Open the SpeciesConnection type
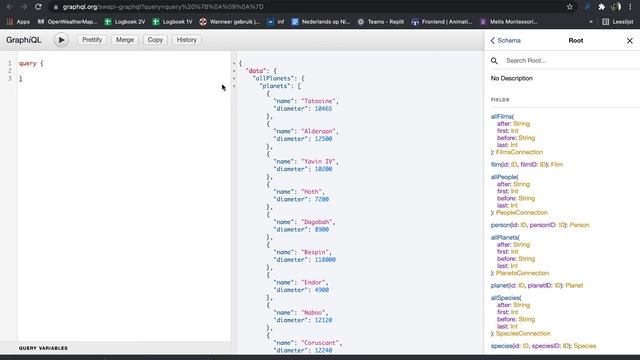The width and height of the screenshot is (640, 360). click(523, 333)
